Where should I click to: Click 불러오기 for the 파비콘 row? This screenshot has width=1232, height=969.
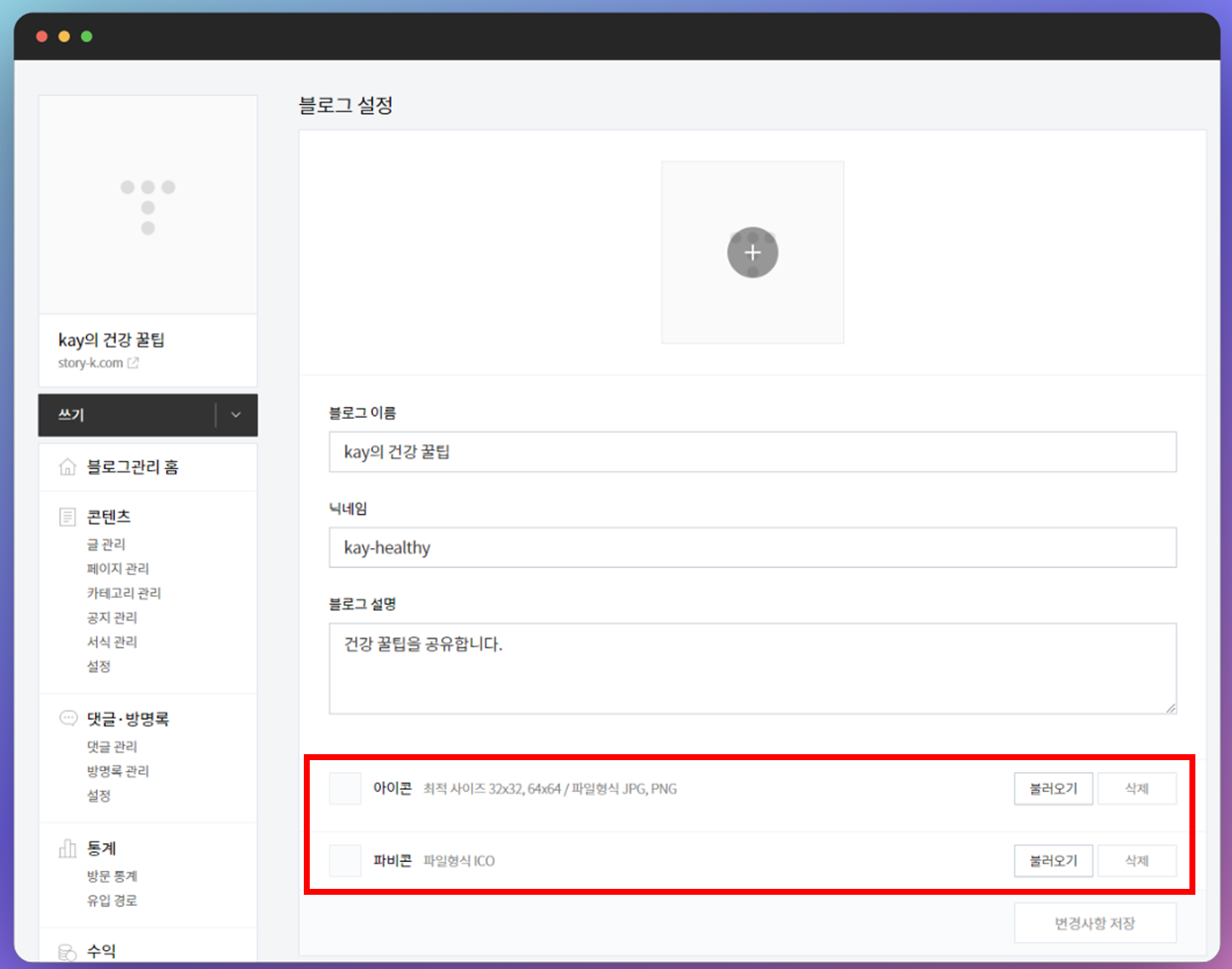point(1053,861)
